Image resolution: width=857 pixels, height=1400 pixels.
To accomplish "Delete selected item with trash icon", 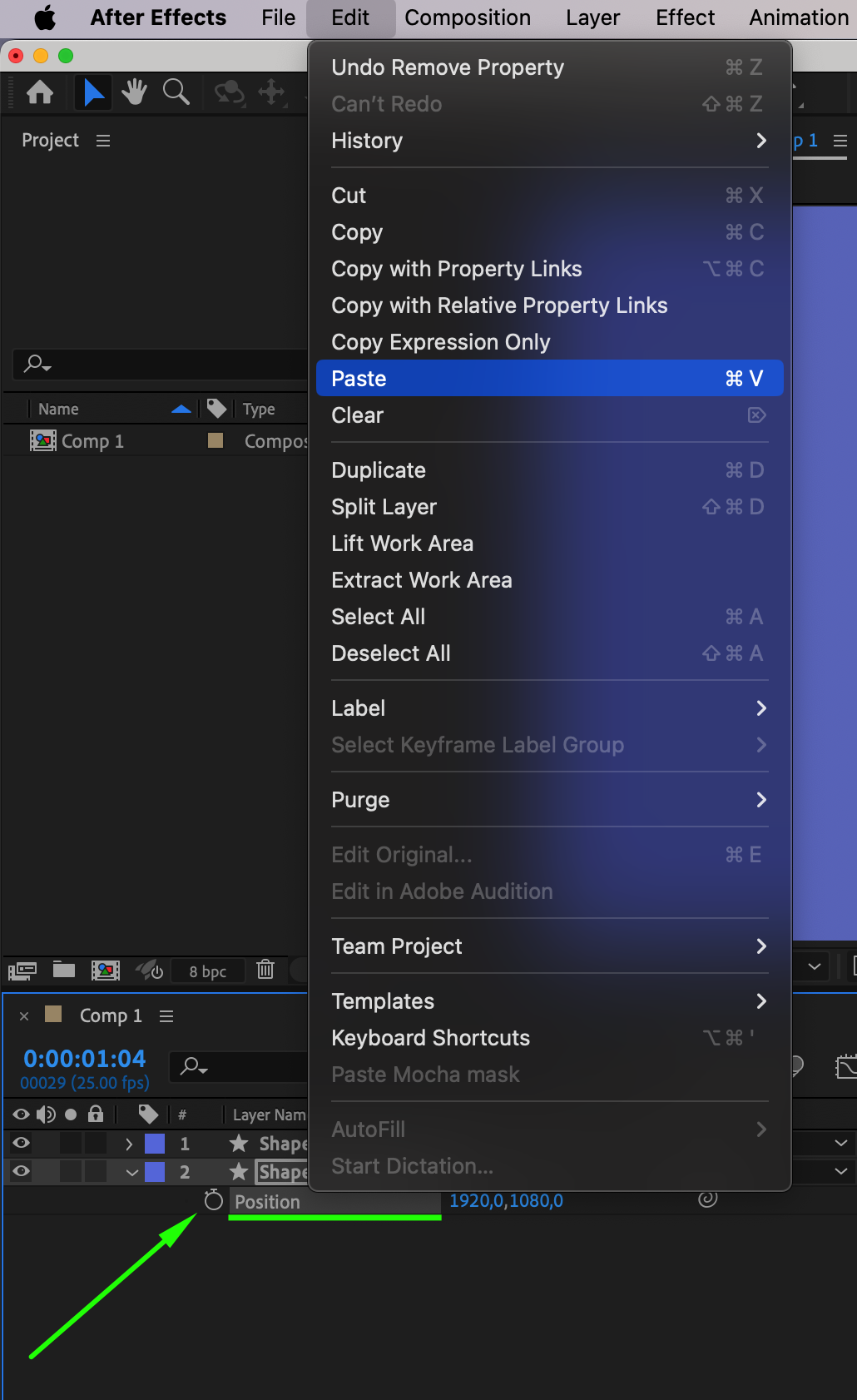I will 265,969.
